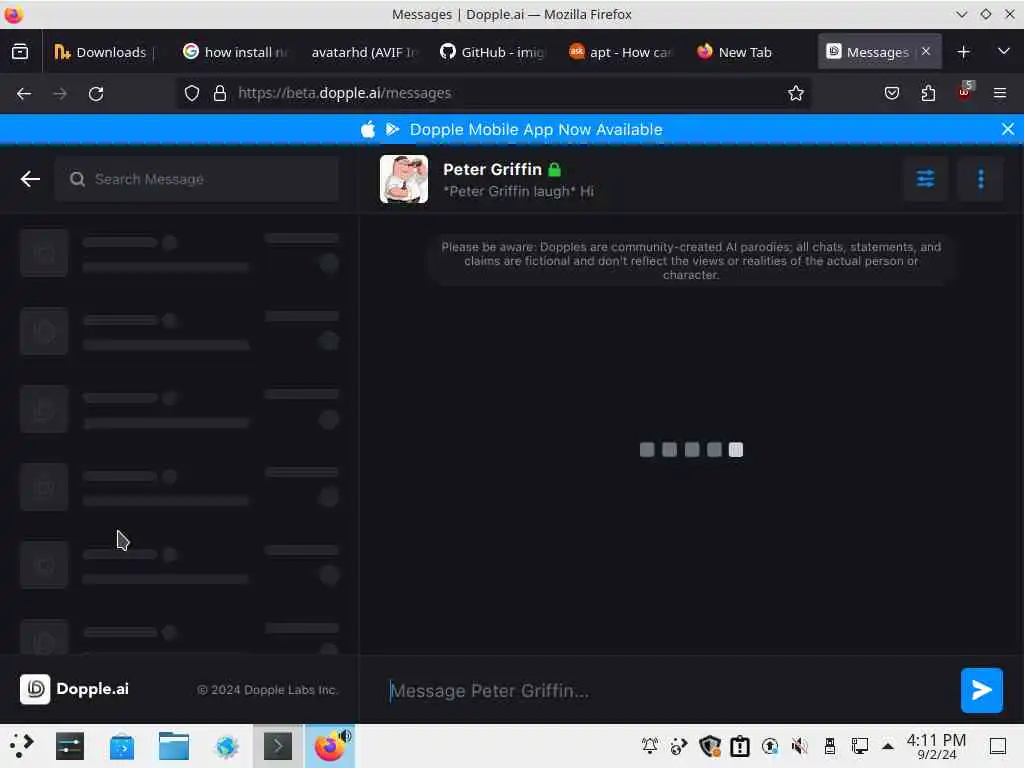Screen dimensions: 1024x768
Task: Open the Dolphin file manager taskbar icon
Action: [174, 746]
